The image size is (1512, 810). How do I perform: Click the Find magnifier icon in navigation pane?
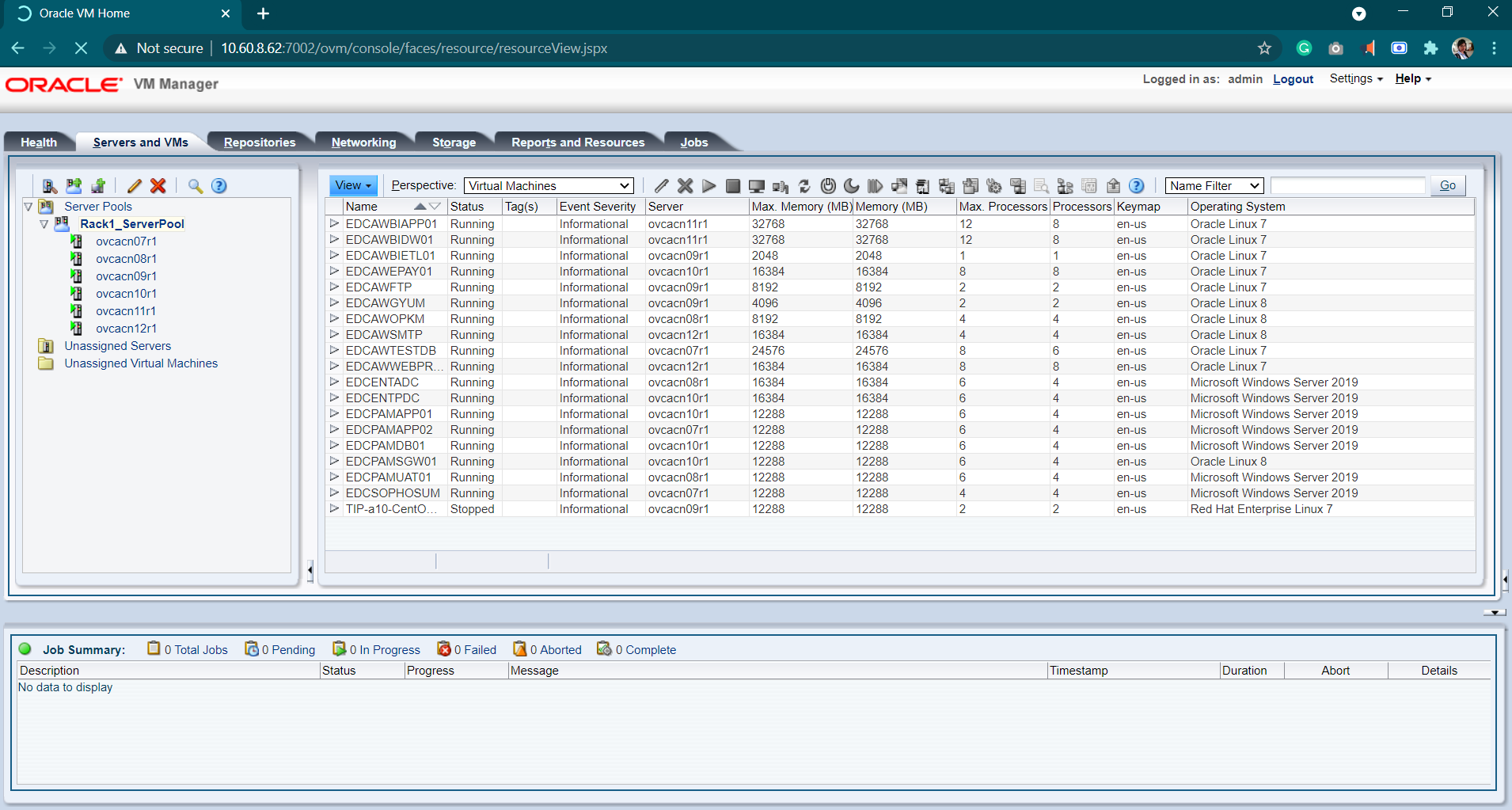point(195,186)
